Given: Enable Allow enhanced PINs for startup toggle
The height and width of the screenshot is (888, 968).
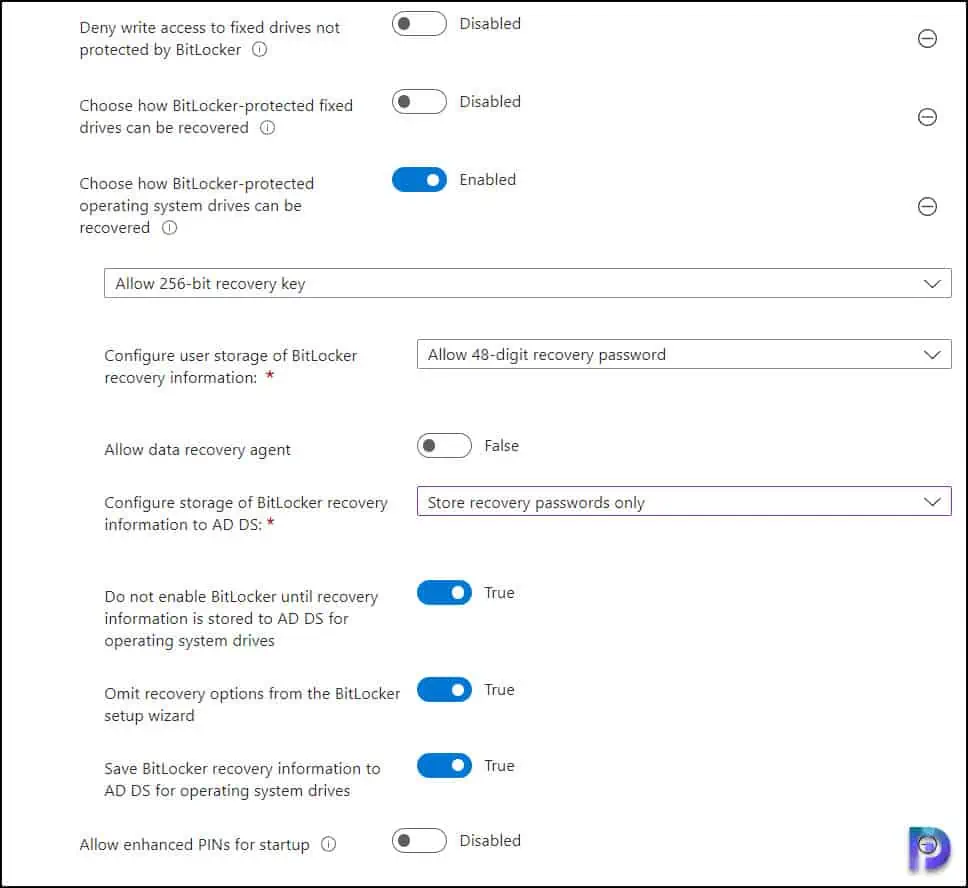Looking at the screenshot, I should [x=419, y=840].
